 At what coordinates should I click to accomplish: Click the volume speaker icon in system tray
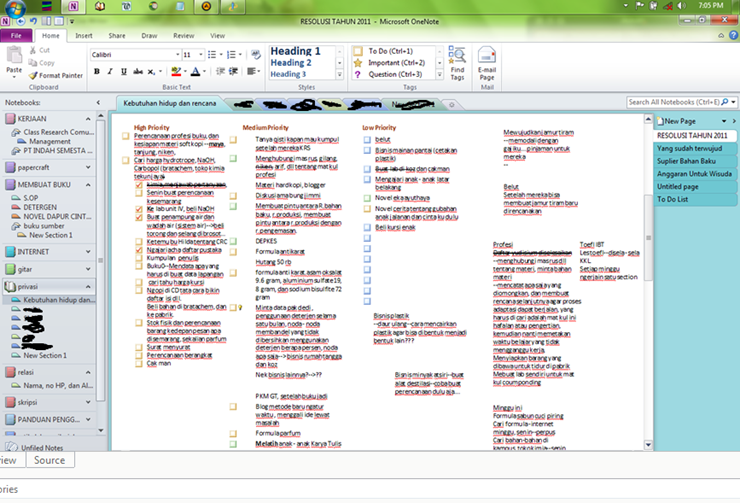pyautogui.click(x=681, y=6)
